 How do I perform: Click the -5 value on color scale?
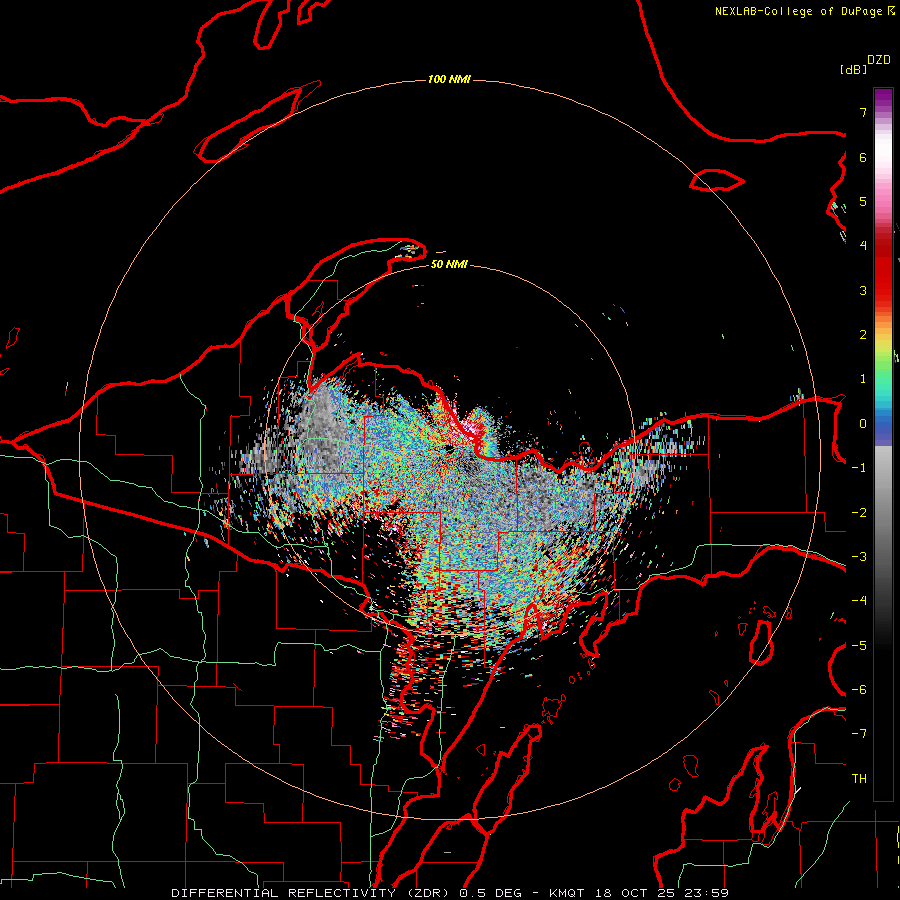point(859,646)
